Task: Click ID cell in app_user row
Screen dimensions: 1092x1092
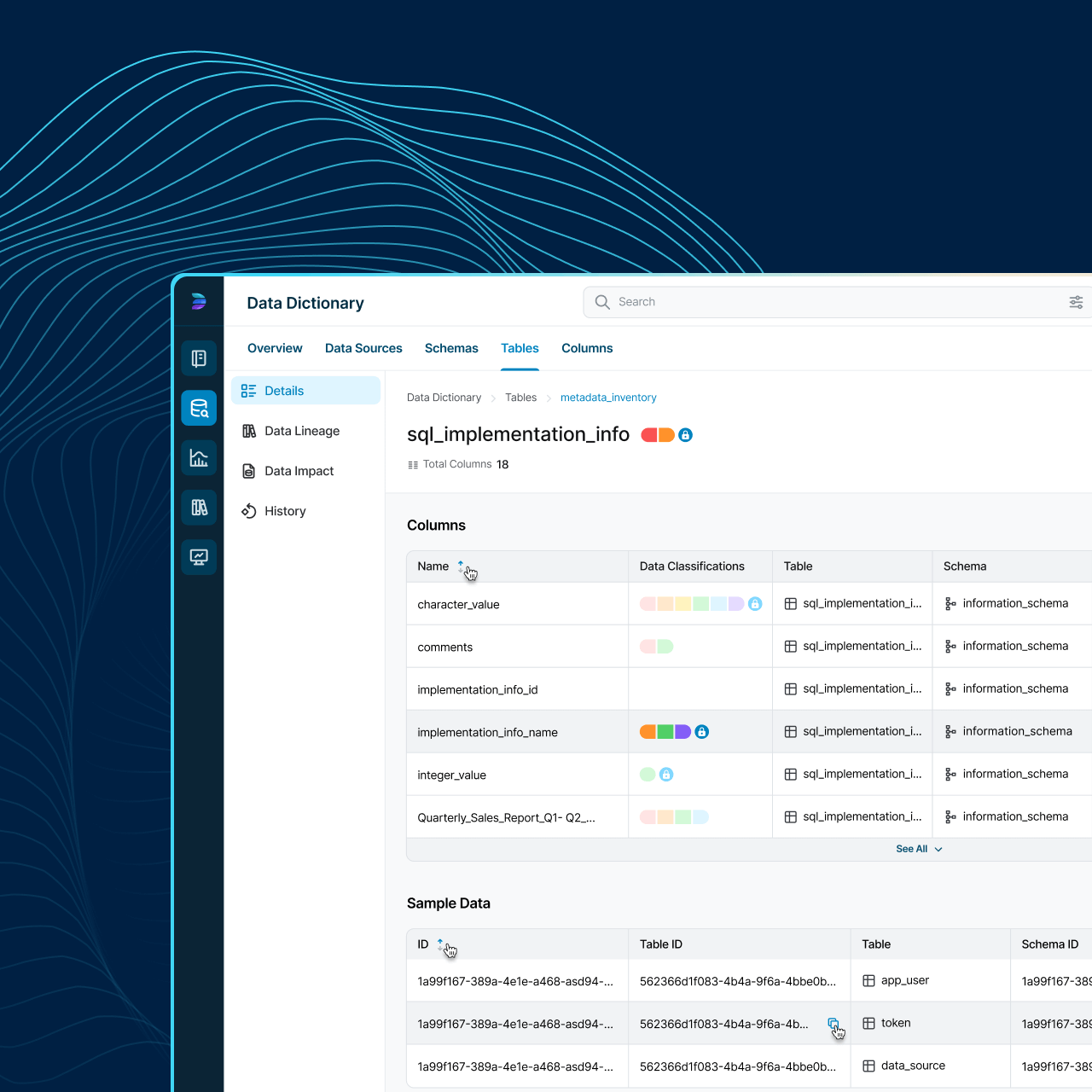Action: tap(515, 982)
